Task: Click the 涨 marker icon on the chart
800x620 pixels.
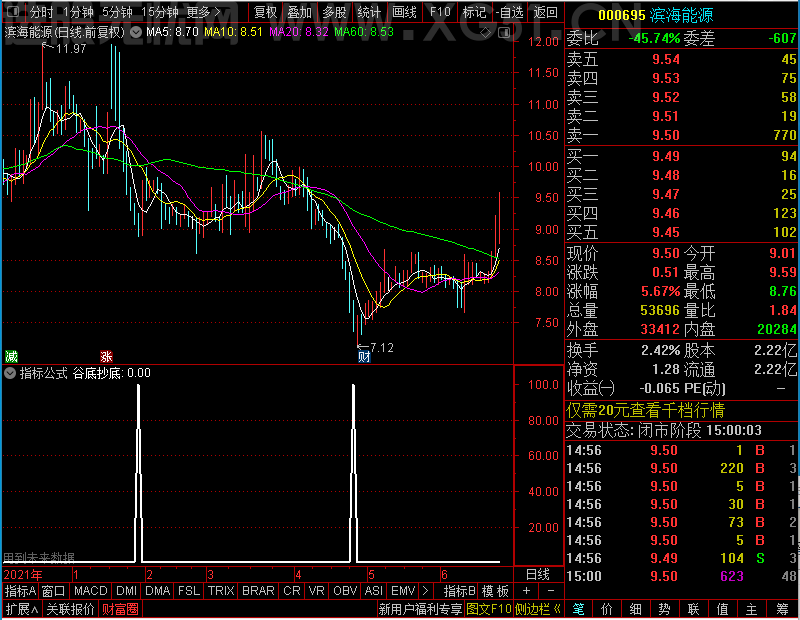Action: click(x=106, y=356)
